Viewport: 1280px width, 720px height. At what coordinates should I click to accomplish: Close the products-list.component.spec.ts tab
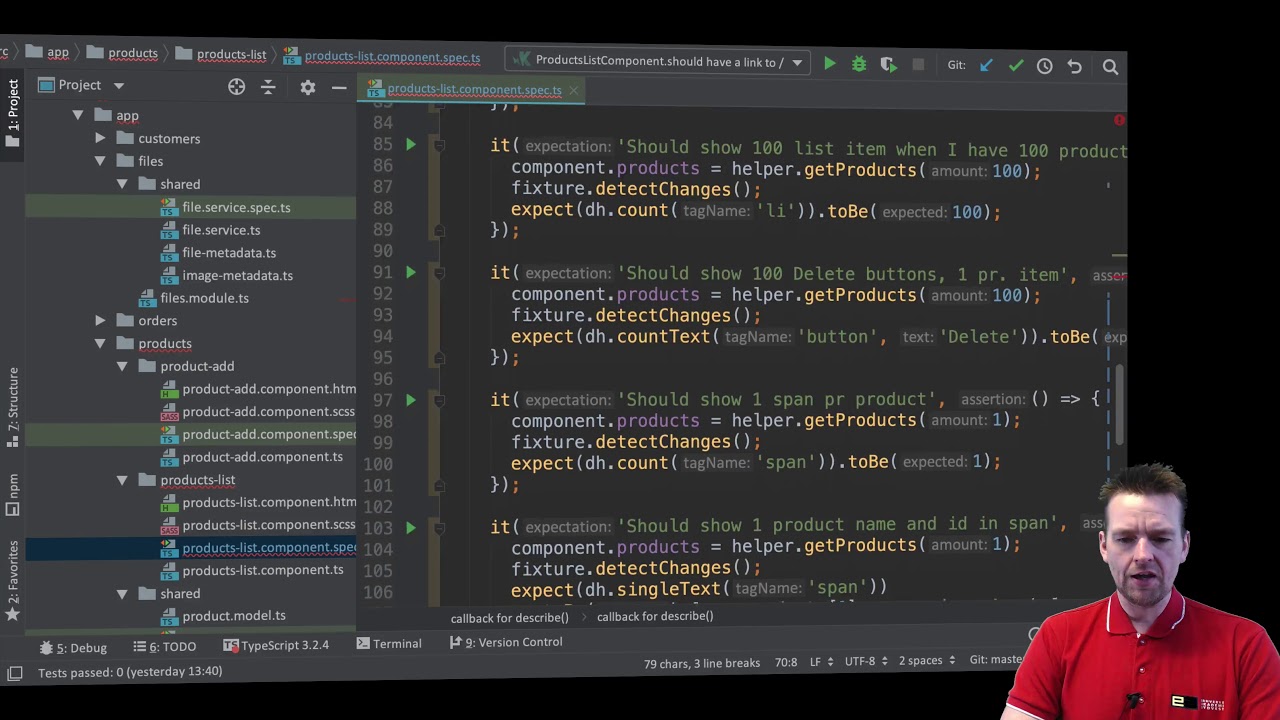(573, 91)
